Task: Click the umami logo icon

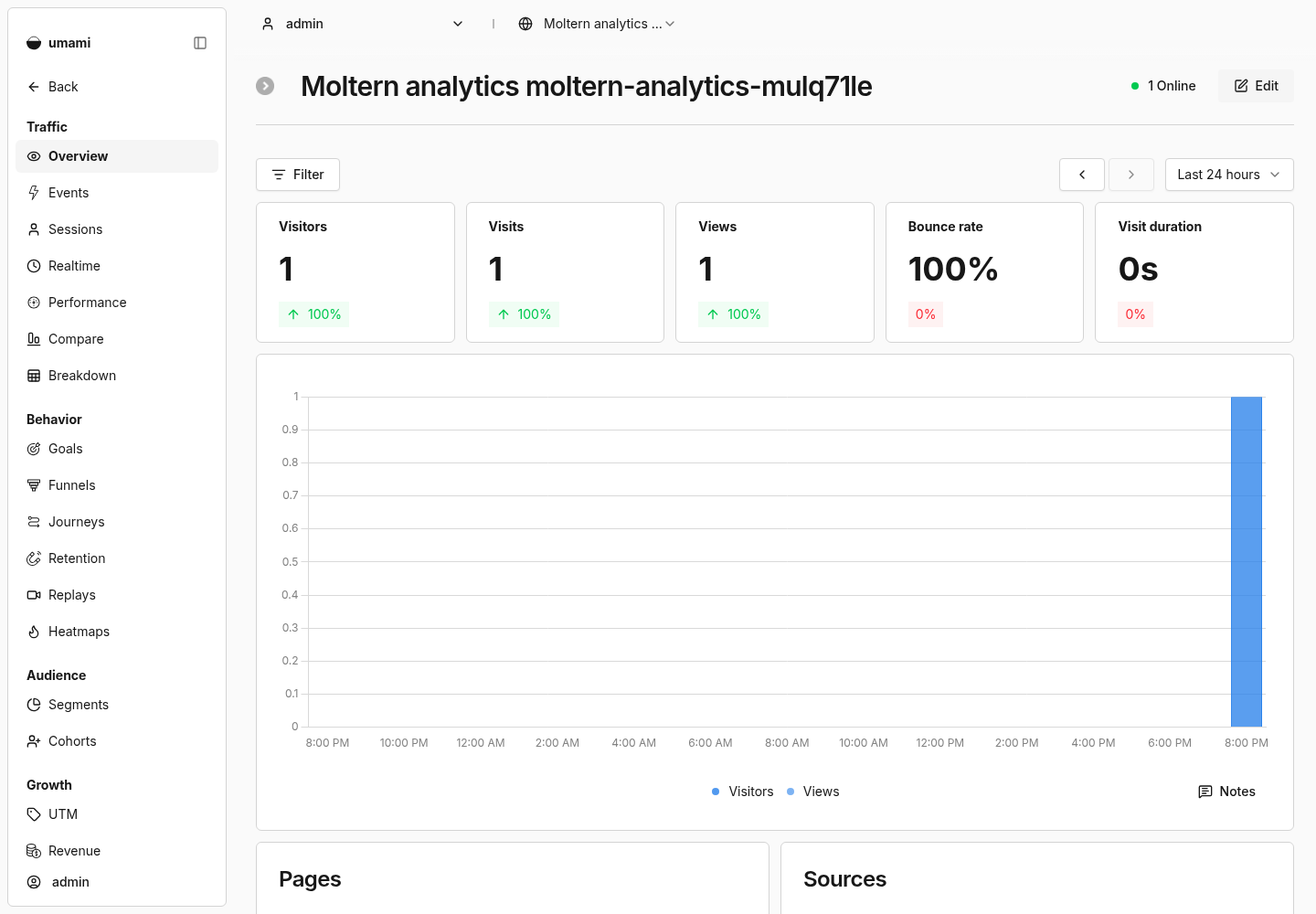Action: (x=34, y=43)
